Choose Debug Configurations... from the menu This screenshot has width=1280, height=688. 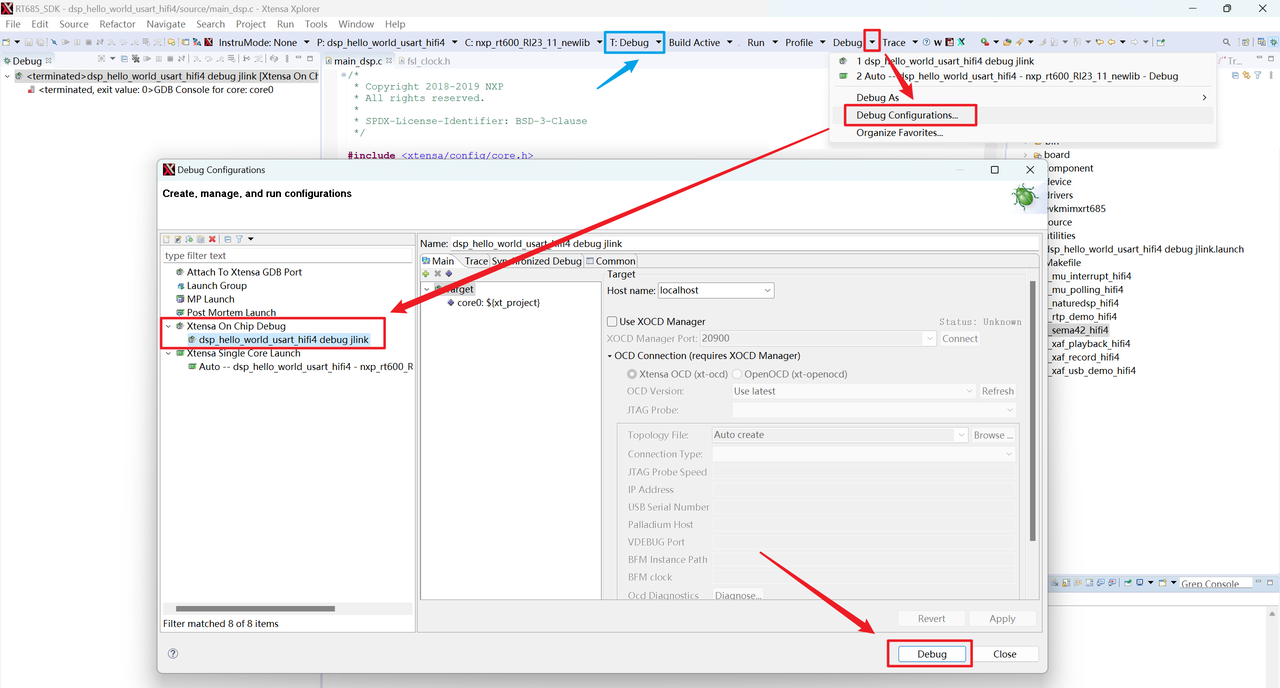click(x=906, y=115)
